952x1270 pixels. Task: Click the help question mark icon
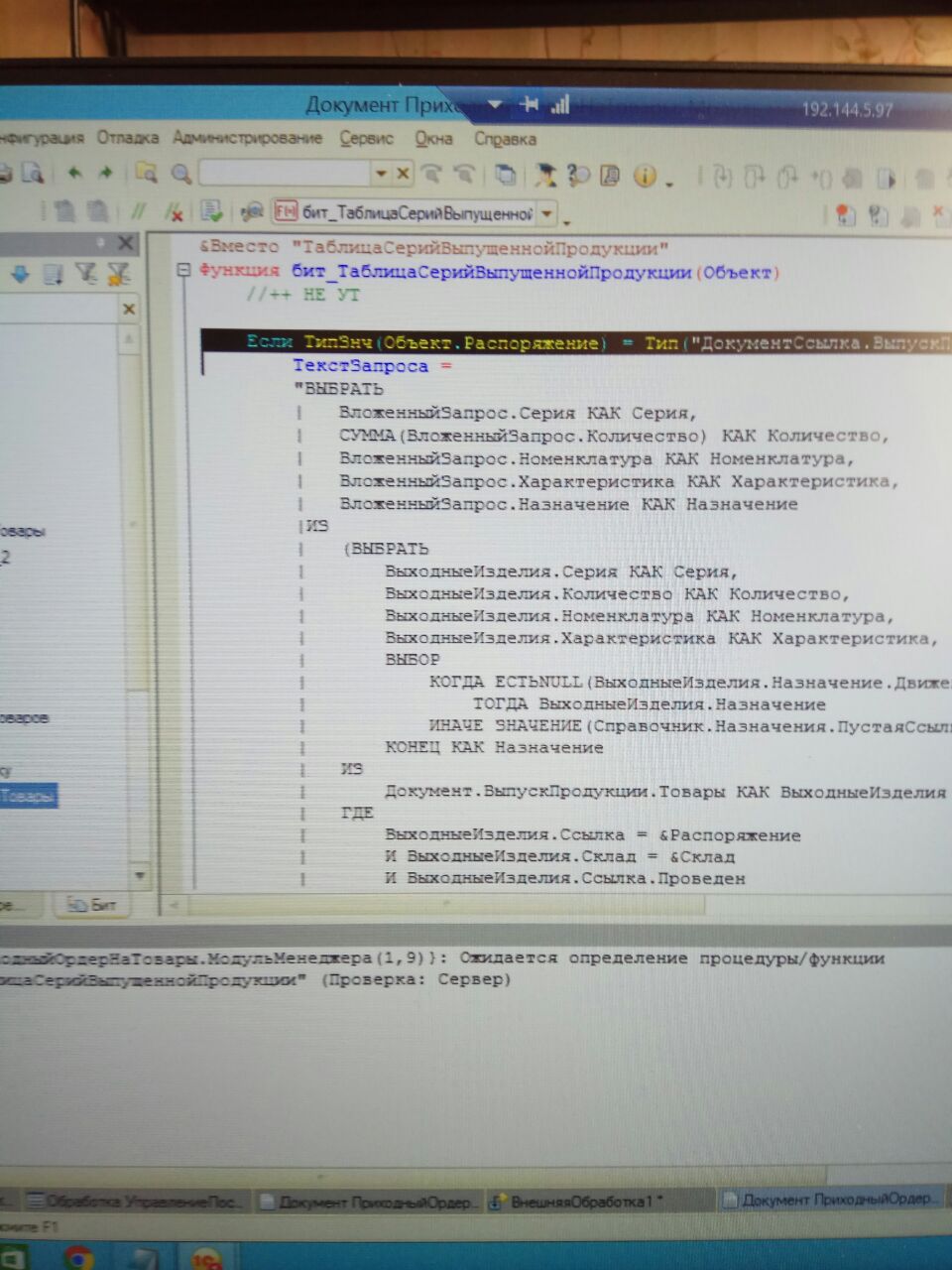[x=578, y=176]
